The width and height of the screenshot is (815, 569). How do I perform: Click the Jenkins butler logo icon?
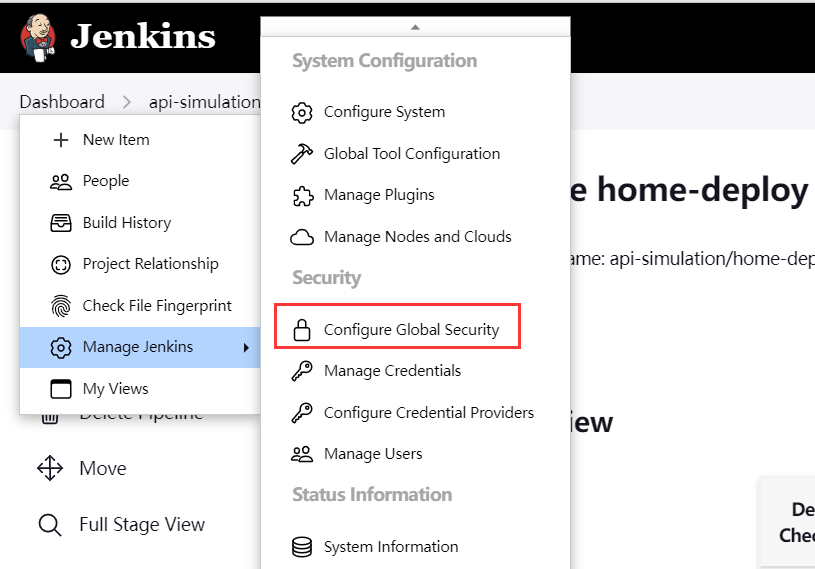coord(37,37)
